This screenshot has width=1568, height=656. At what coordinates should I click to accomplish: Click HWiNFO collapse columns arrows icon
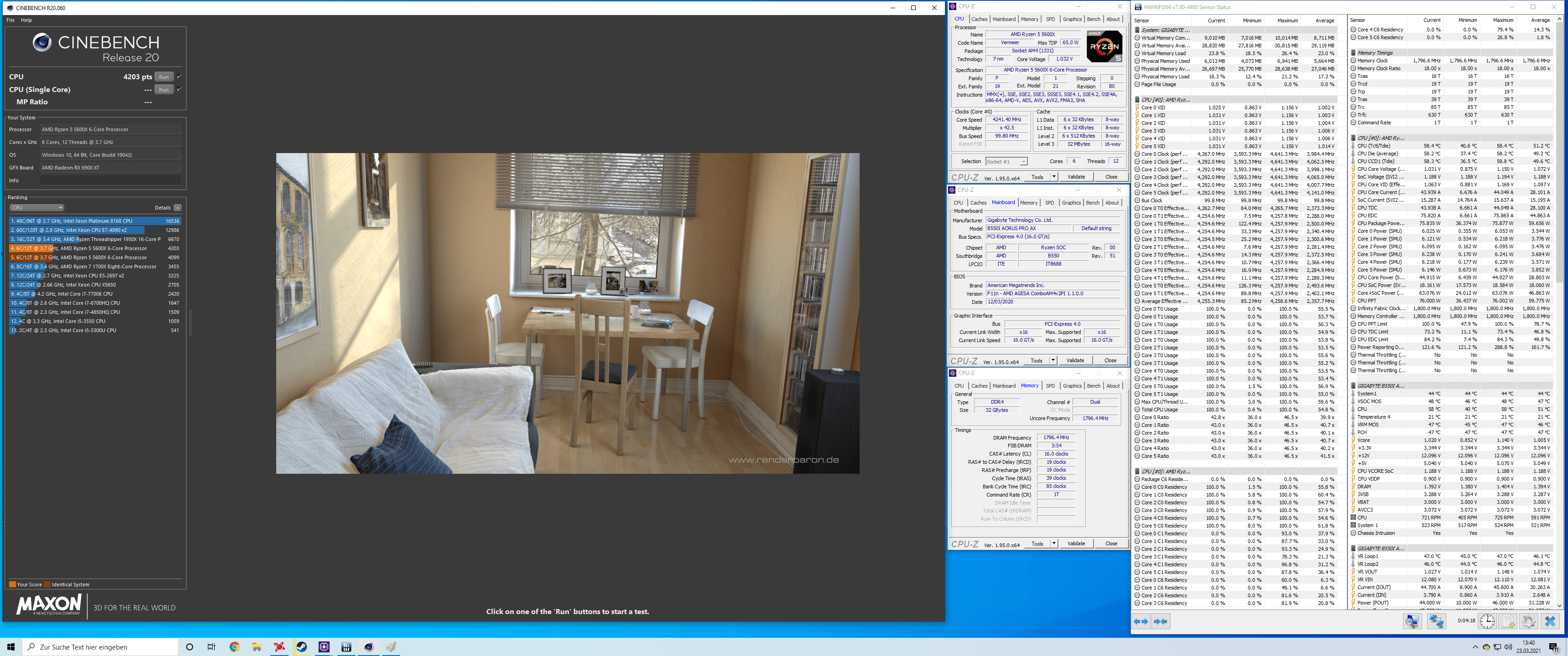(x=1161, y=621)
